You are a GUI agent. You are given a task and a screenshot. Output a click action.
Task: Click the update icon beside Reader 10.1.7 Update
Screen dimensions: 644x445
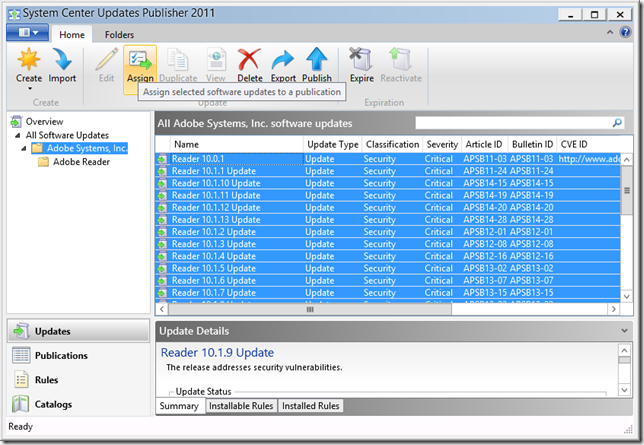click(x=162, y=293)
